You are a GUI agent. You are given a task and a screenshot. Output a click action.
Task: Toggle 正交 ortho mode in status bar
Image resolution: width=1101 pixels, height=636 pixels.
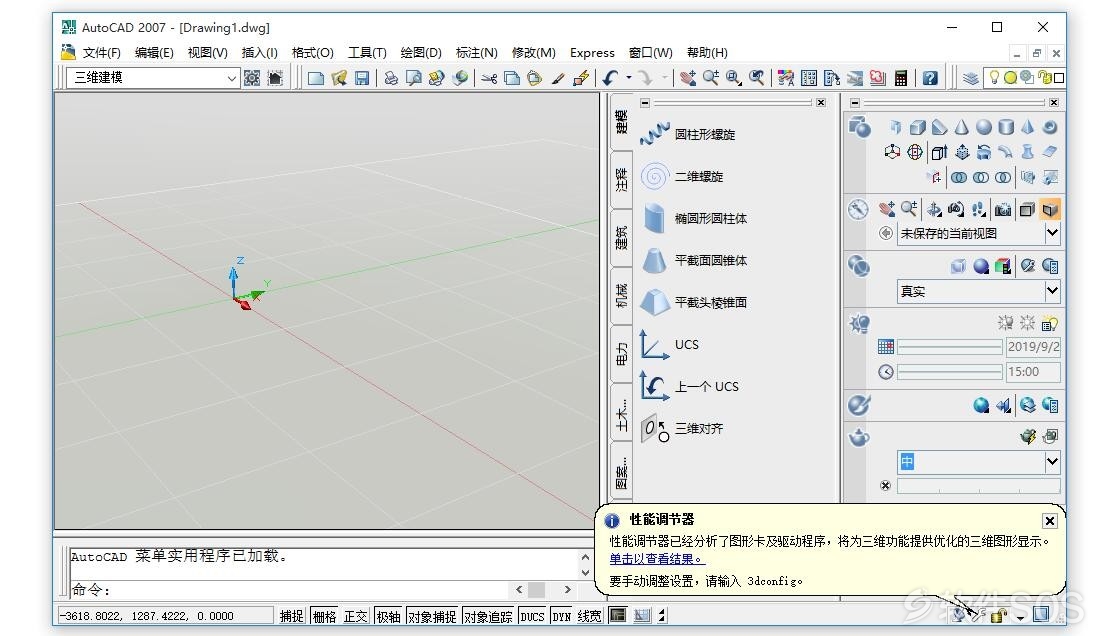(355, 616)
